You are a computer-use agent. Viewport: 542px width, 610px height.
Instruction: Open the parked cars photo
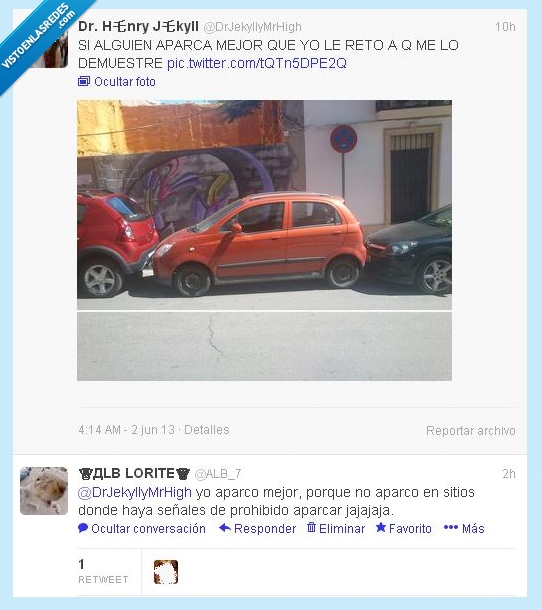coord(264,240)
